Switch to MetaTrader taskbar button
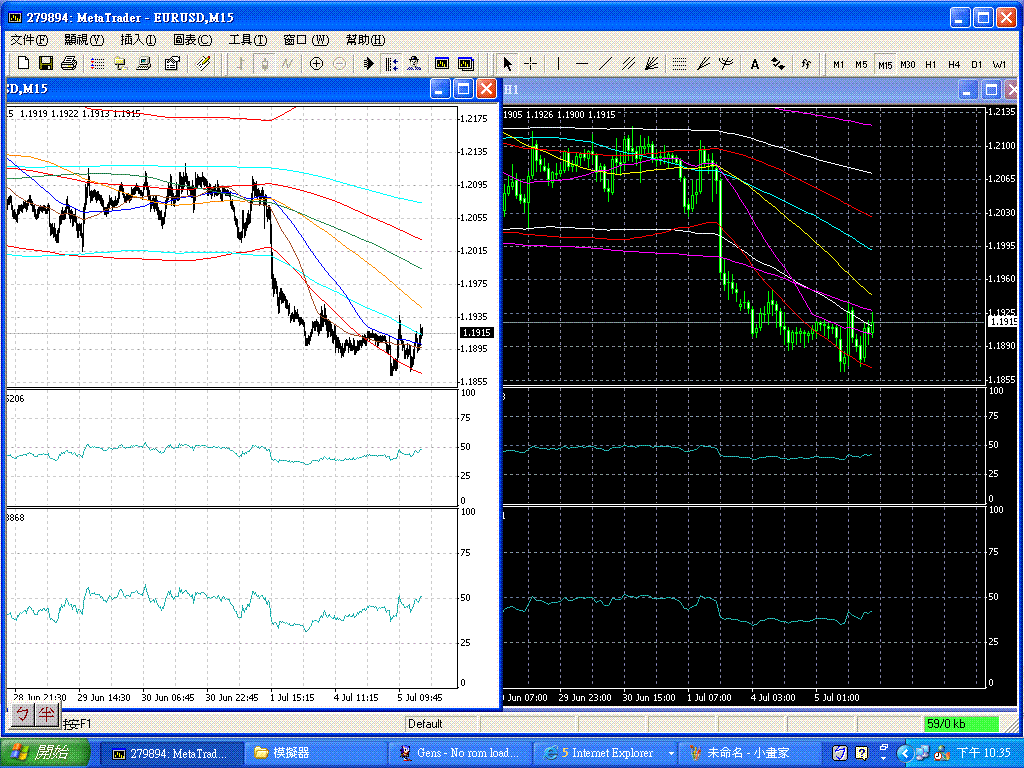Image resolution: width=1024 pixels, height=768 pixels. 171,753
